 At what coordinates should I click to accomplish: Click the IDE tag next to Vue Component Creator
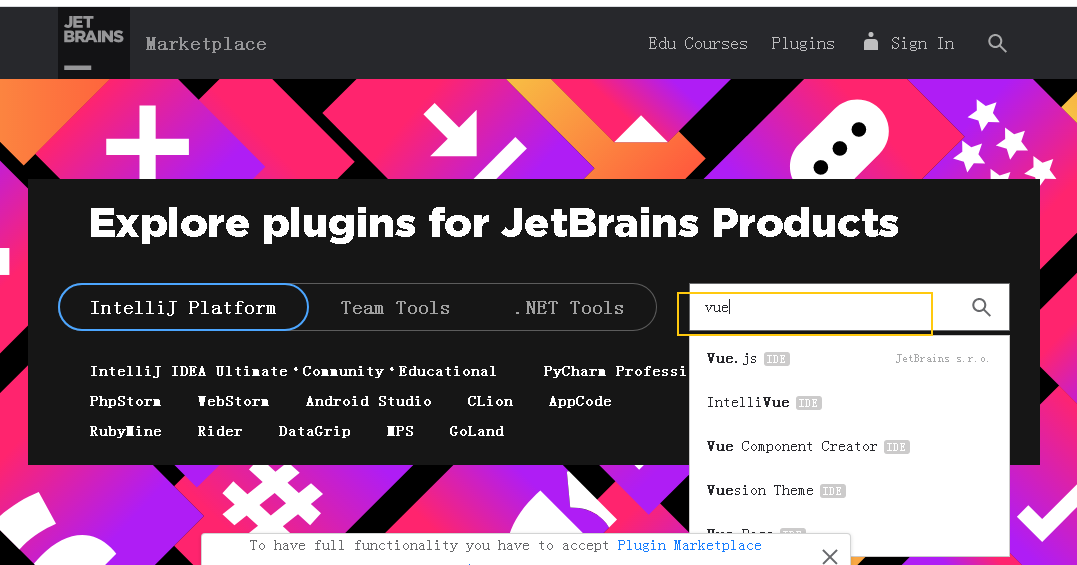tap(896, 447)
